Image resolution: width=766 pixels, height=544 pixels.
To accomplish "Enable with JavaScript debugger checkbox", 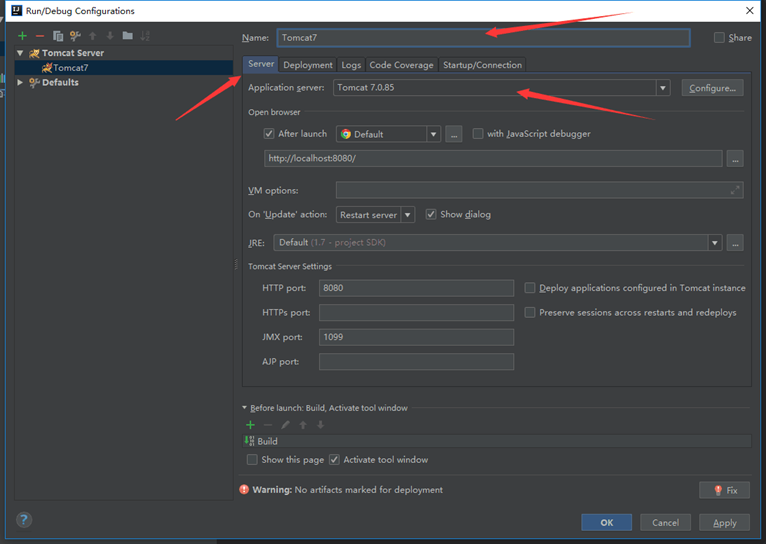I will [x=478, y=133].
